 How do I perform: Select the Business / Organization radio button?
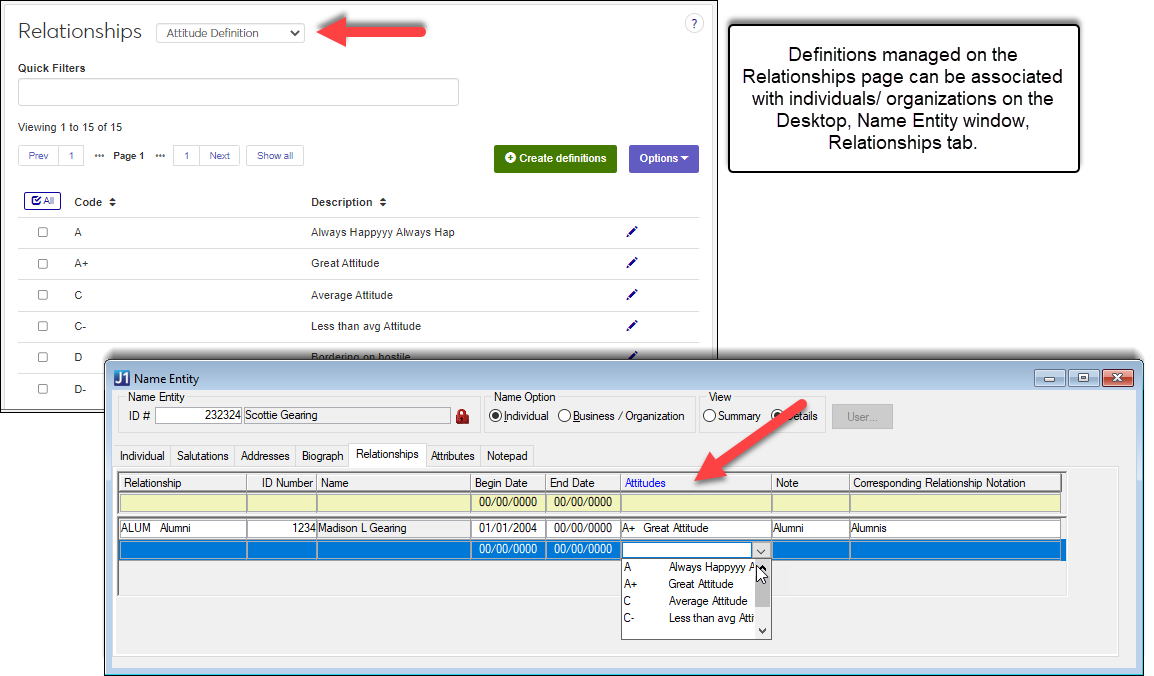pyautogui.click(x=565, y=416)
